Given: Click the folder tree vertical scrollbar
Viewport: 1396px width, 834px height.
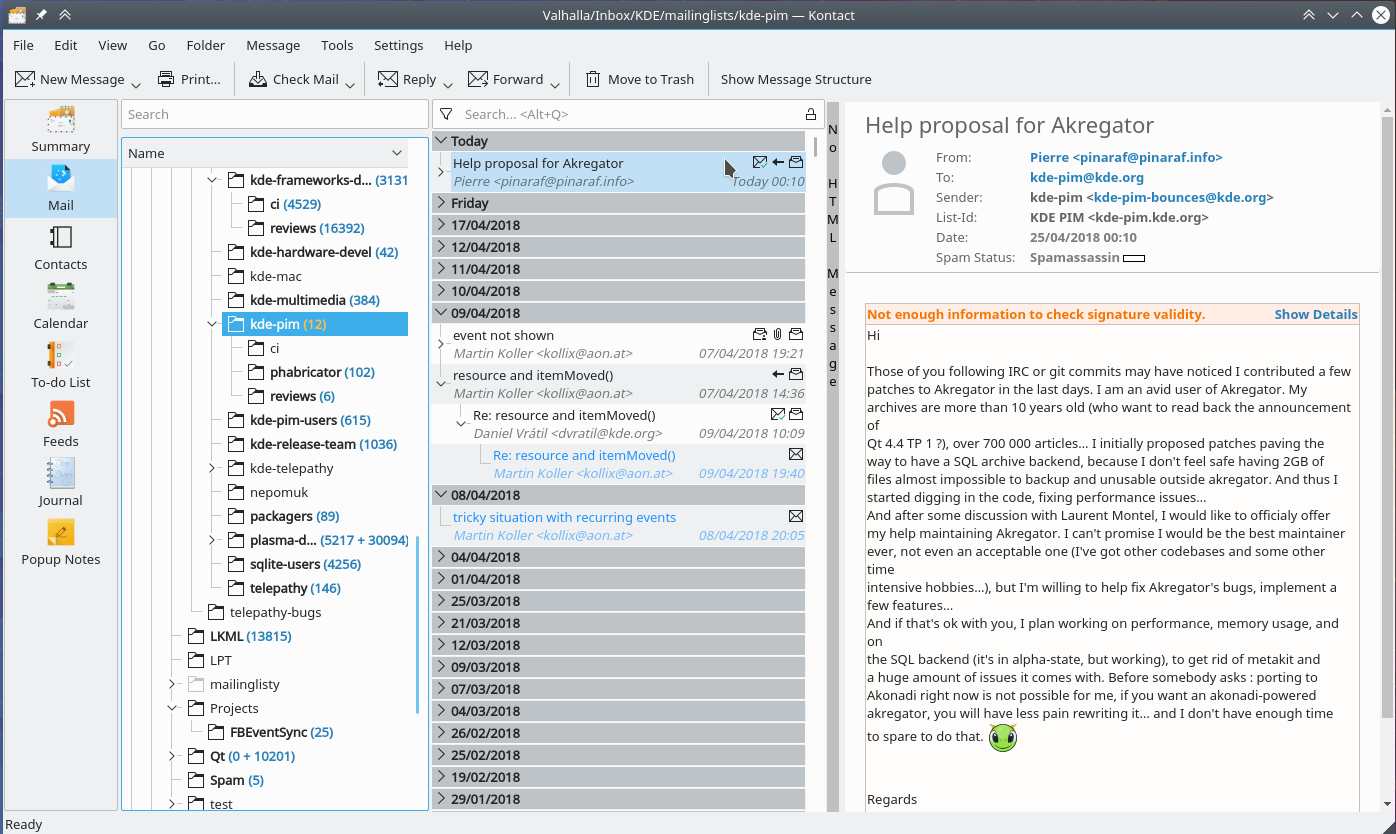Looking at the screenshot, I should pyautogui.click(x=417, y=625).
